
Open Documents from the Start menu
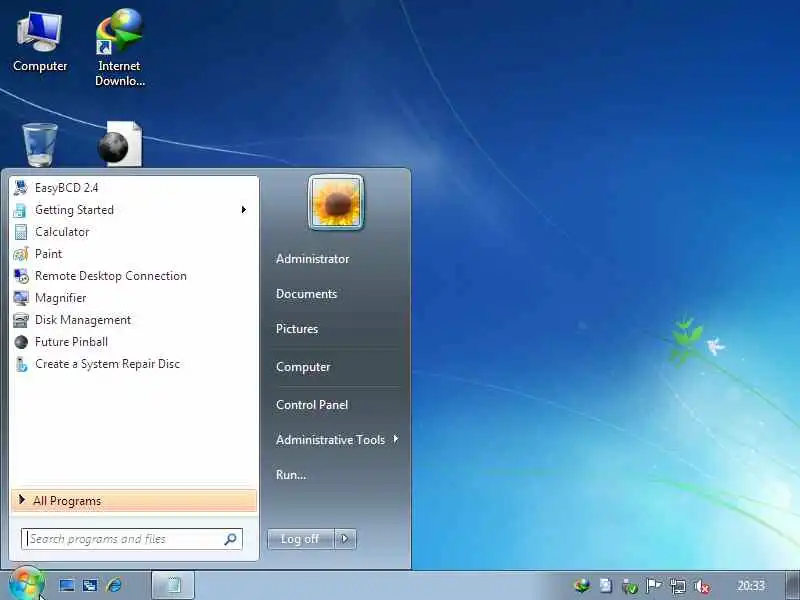307,294
